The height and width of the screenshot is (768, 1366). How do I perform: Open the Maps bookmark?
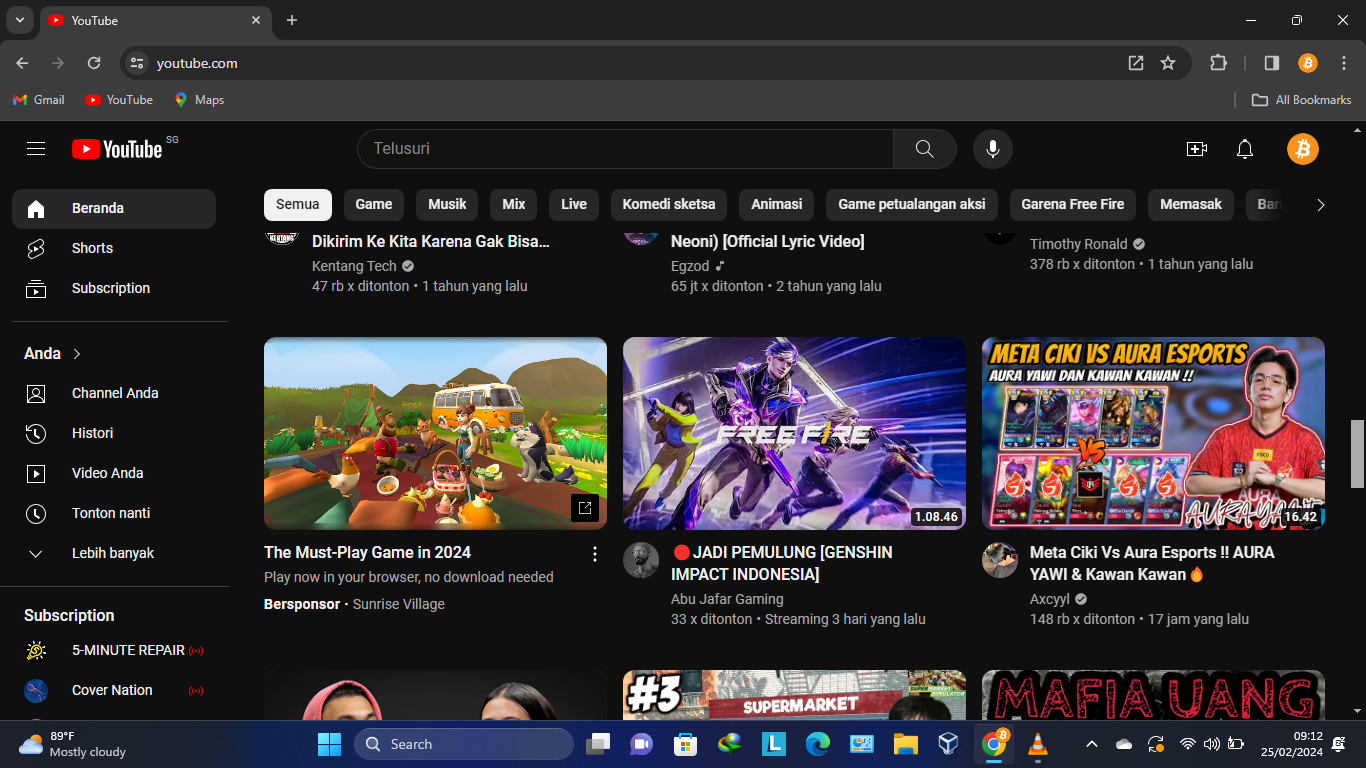[x=199, y=100]
